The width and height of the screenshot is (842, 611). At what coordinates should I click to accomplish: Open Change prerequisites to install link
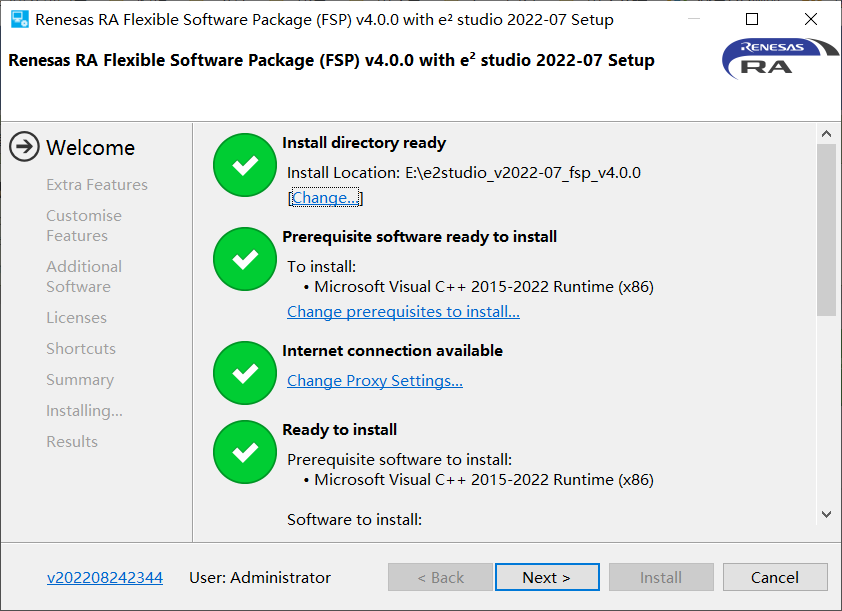click(x=403, y=311)
